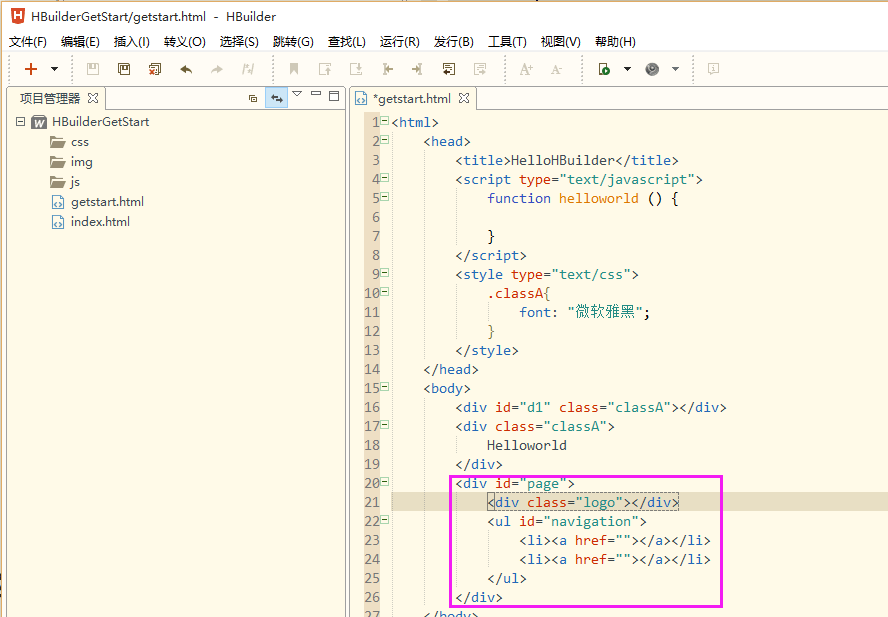Screen dimensions: 888x617
Task: Open the 运行(R) menu
Action: click(x=400, y=42)
